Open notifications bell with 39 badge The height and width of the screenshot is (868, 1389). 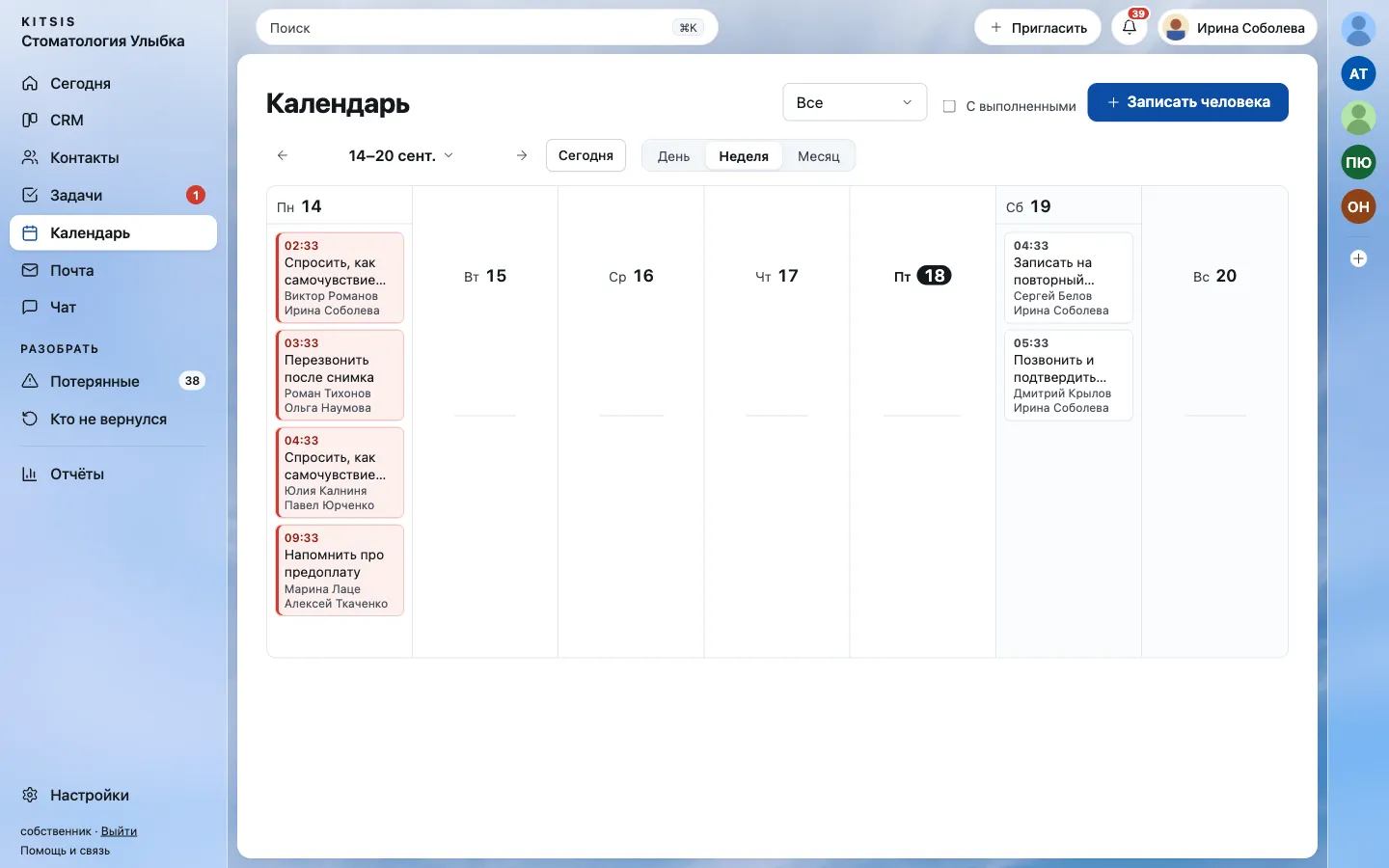point(1130,27)
